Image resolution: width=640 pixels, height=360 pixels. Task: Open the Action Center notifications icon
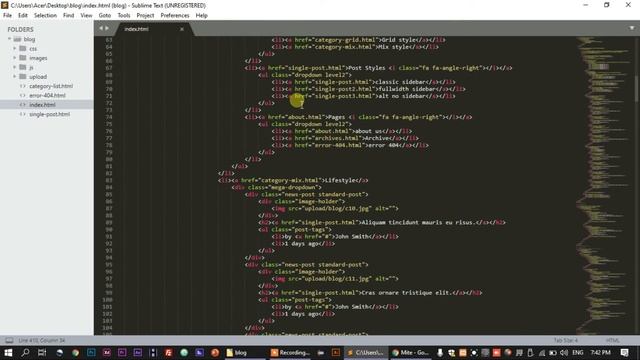[624, 352]
